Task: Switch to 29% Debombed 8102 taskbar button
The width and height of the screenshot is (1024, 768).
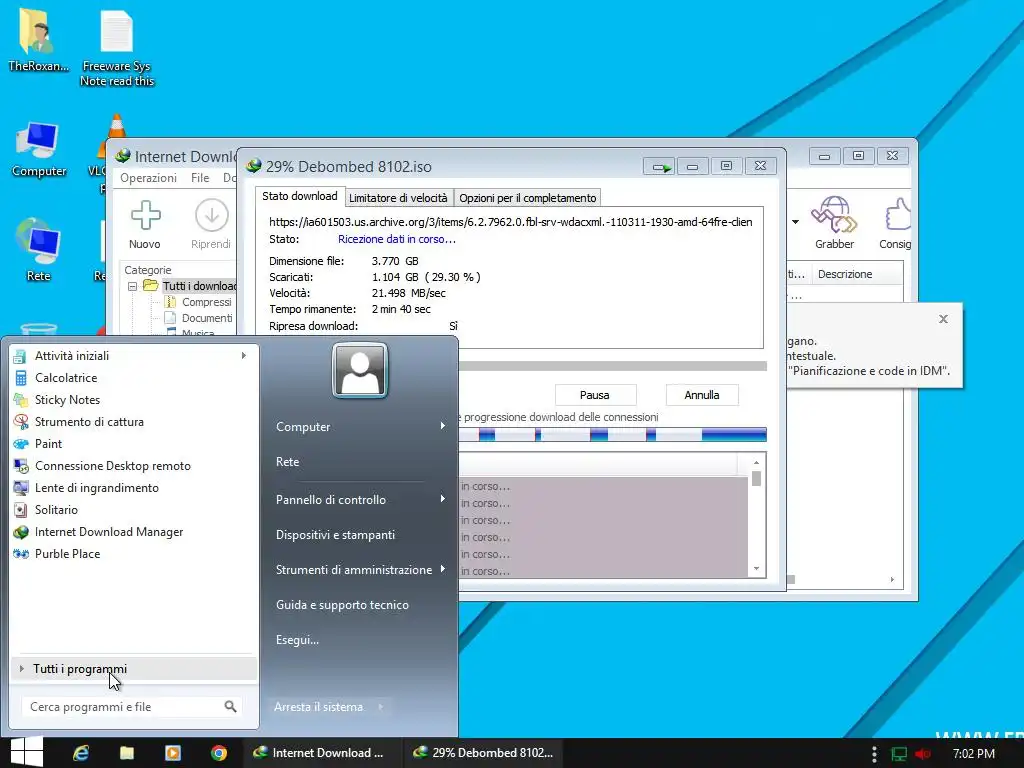Action: pos(483,753)
